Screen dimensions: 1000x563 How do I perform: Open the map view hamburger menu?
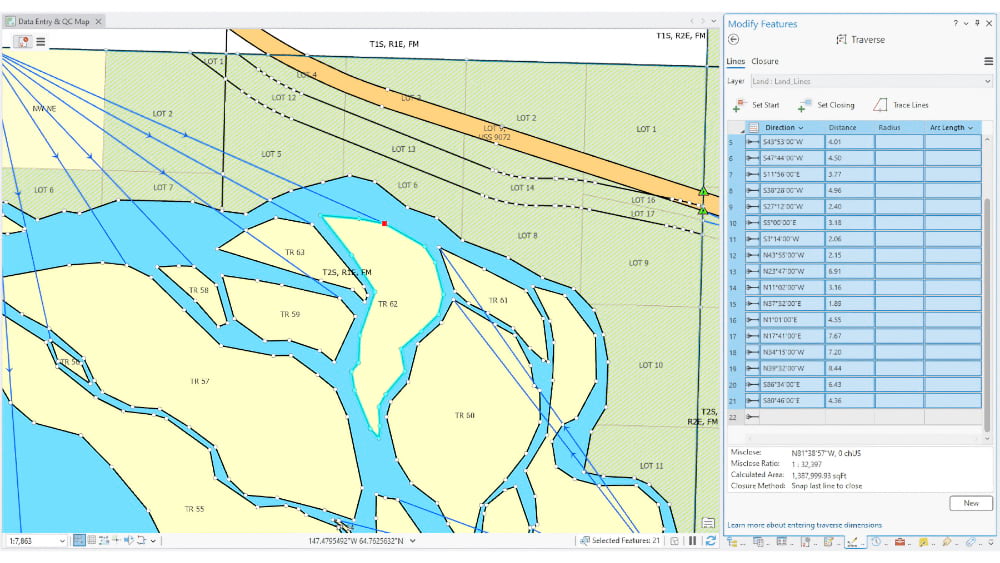click(x=41, y=41)
